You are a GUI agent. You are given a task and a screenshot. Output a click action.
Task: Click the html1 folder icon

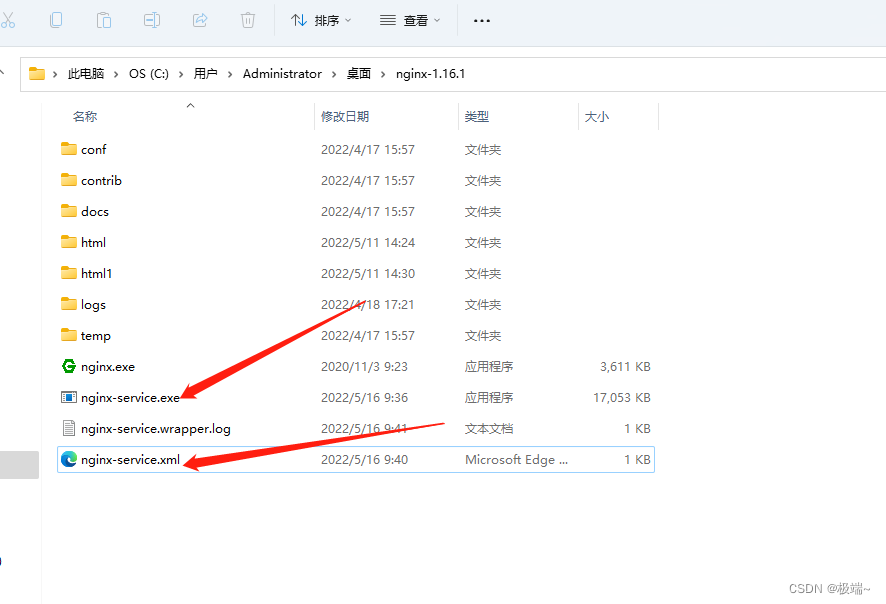pos(69,273)
